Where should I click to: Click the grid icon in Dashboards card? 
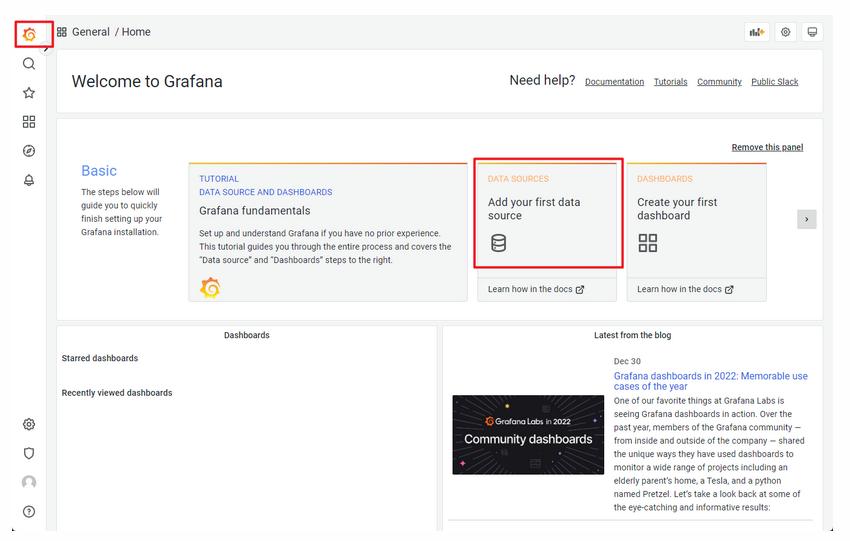pos(647,243)
